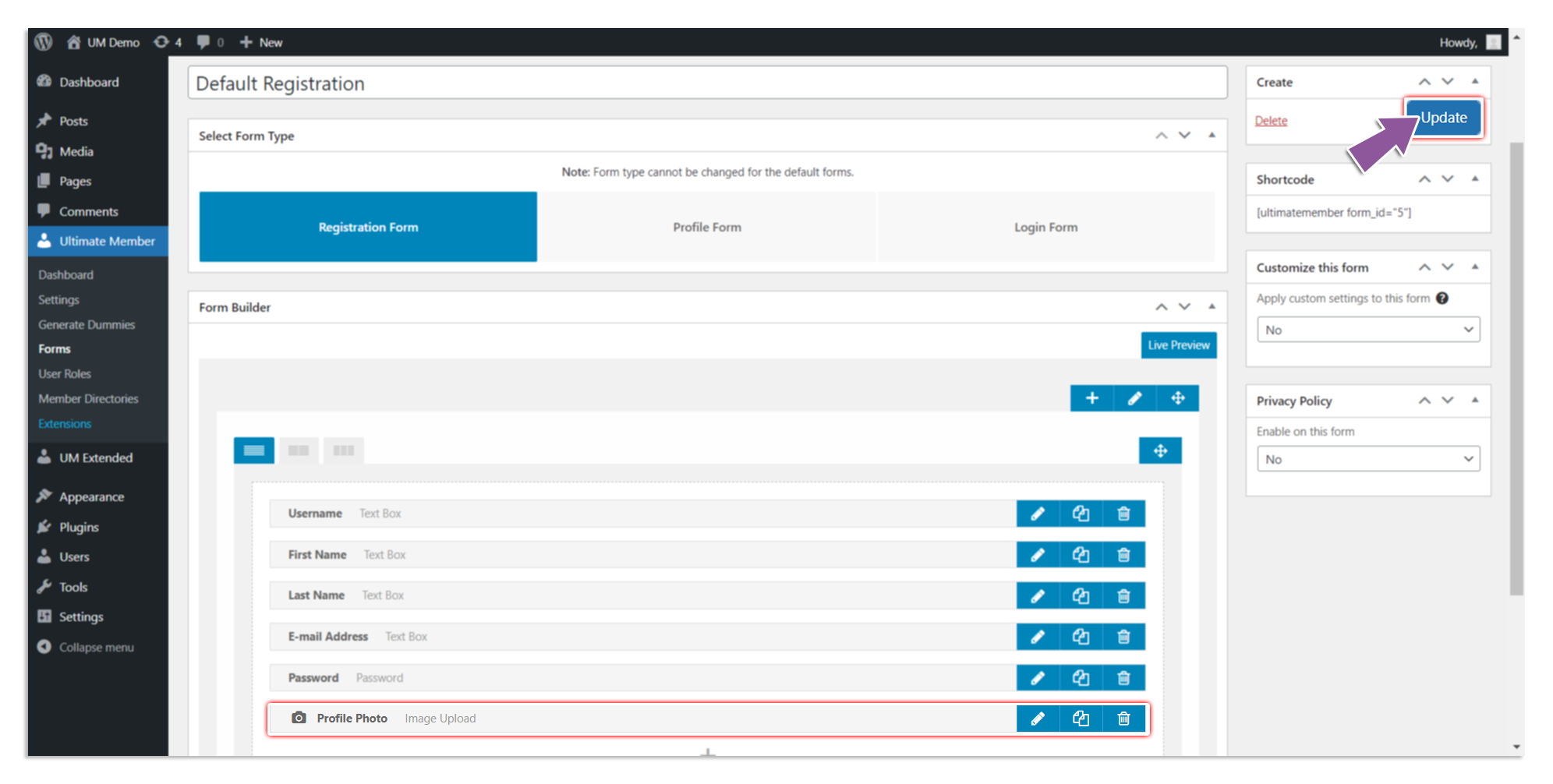Image resolution: width=1553 pixels, height=784 pixels.
Task: Open the Appearance menu
Action: (91, 496)
